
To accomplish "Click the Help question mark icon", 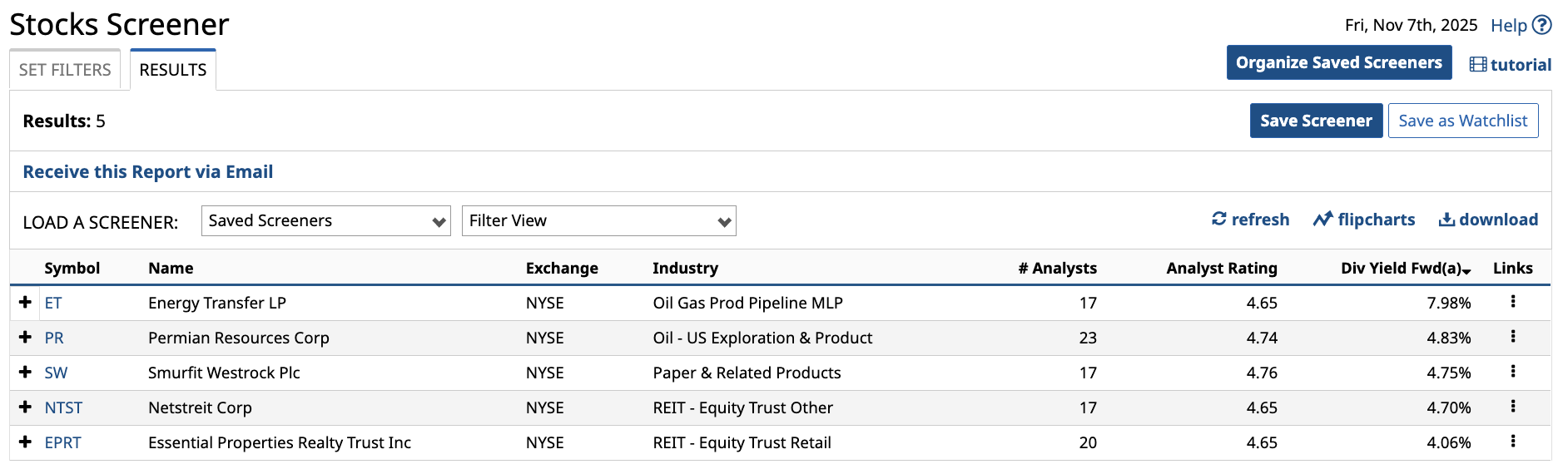I will tap(1542, 25).
